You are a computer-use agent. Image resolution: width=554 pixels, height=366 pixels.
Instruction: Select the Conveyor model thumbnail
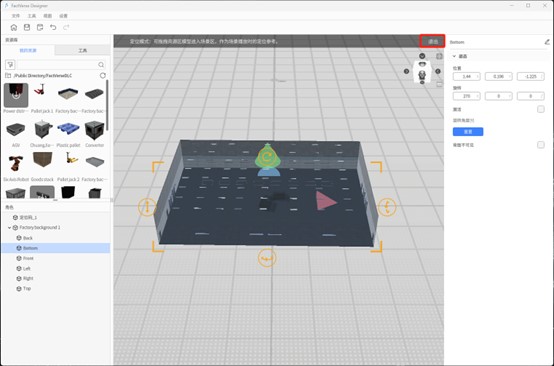95,130
